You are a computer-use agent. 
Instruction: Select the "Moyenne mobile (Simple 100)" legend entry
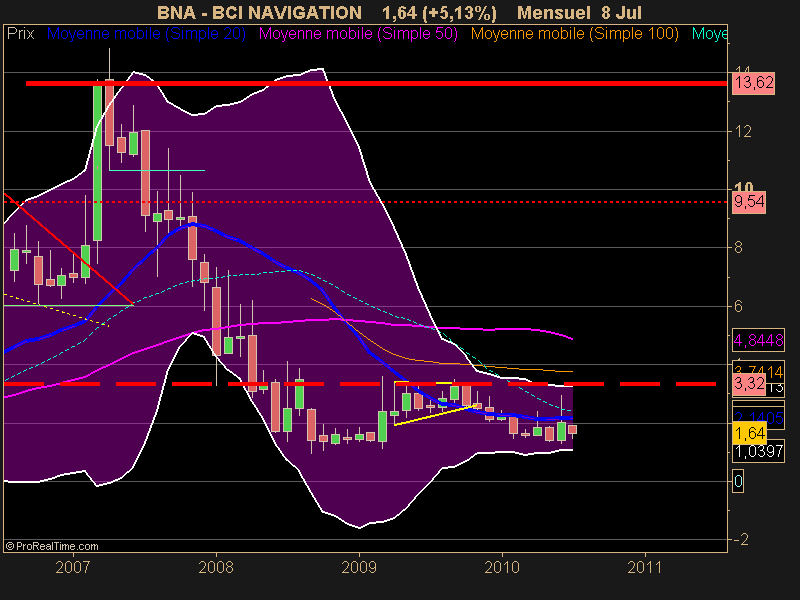tap(574, 34)
